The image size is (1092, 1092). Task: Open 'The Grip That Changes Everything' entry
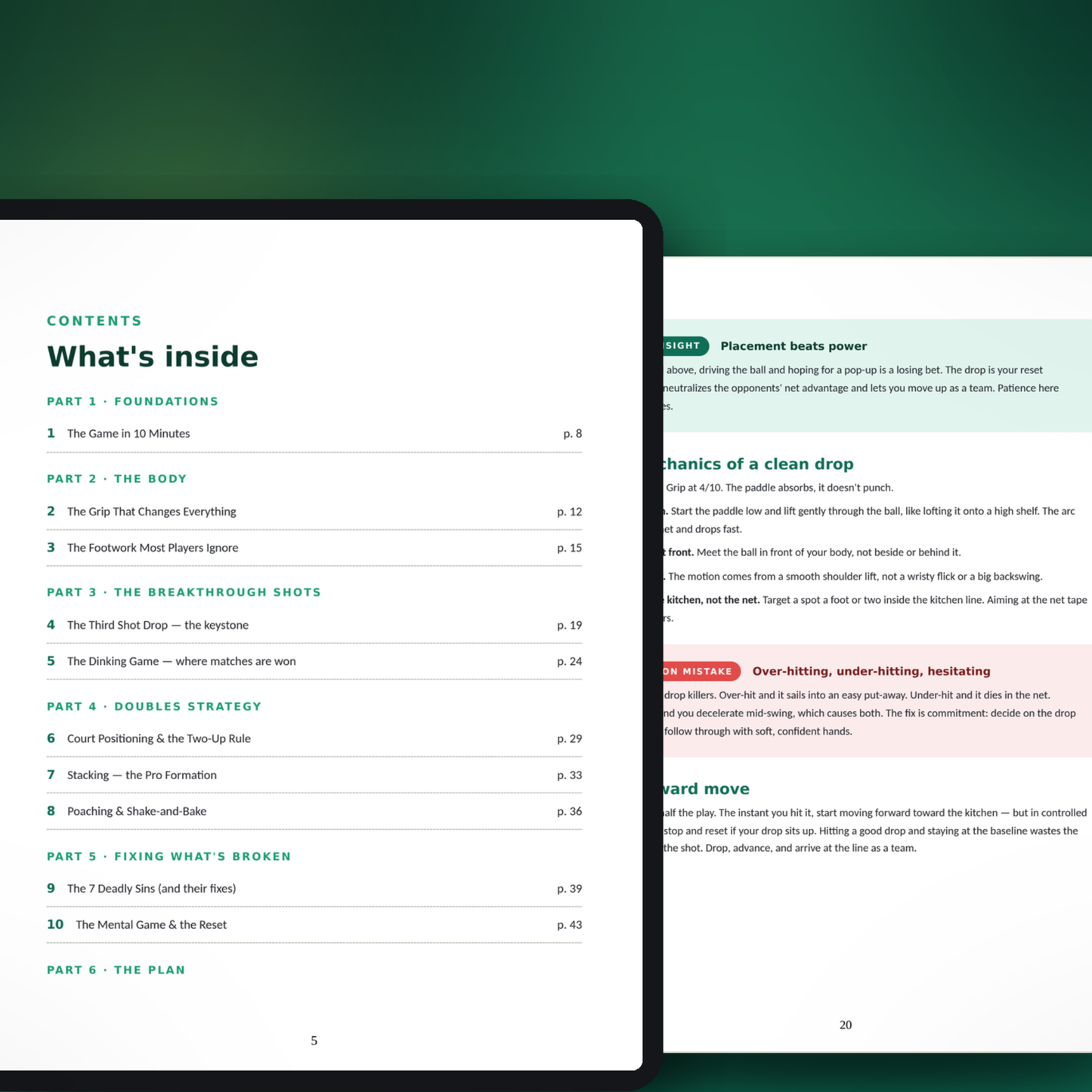314,512
